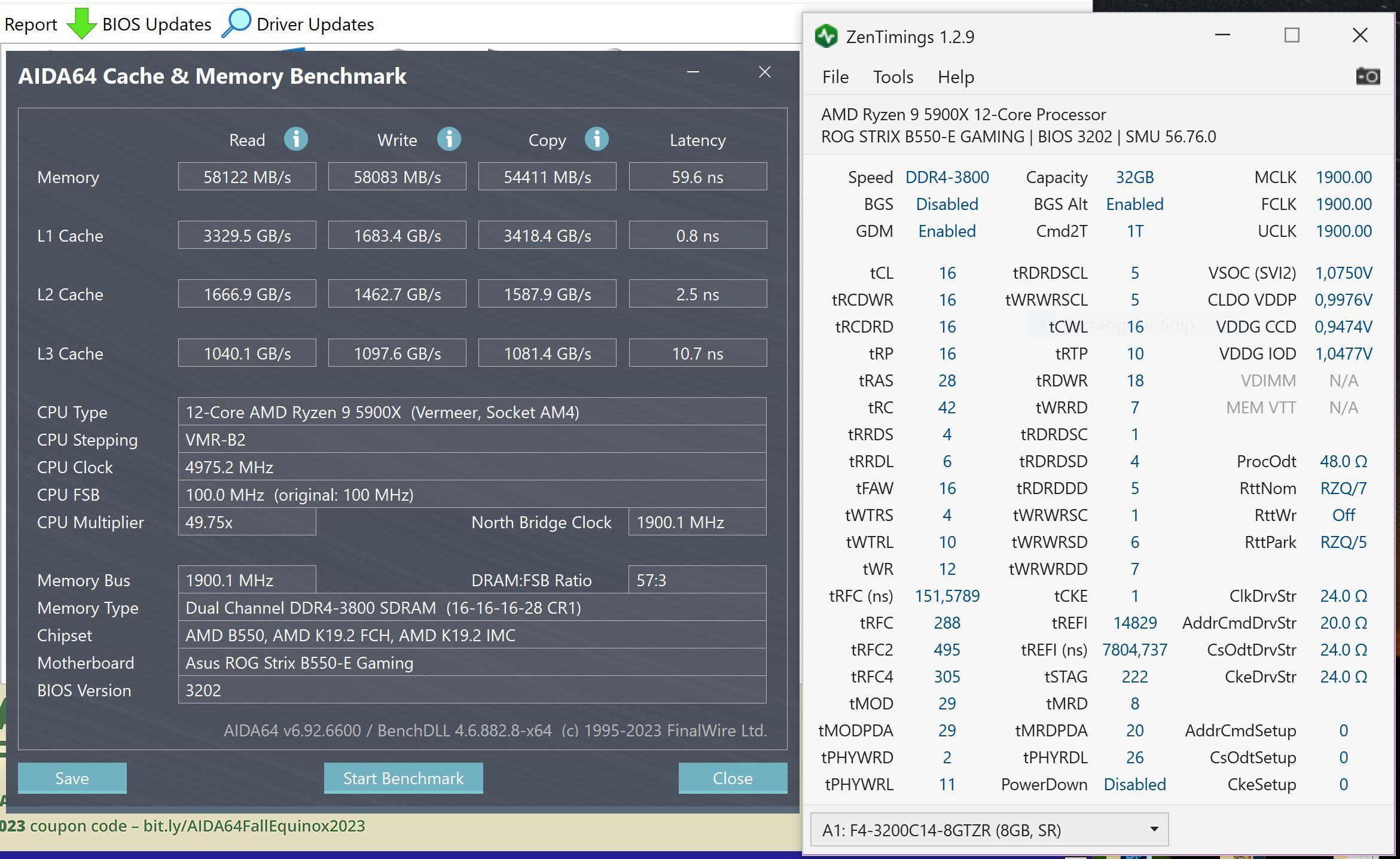Save the benchmark results
The image size is (1400, 859).
72,778
